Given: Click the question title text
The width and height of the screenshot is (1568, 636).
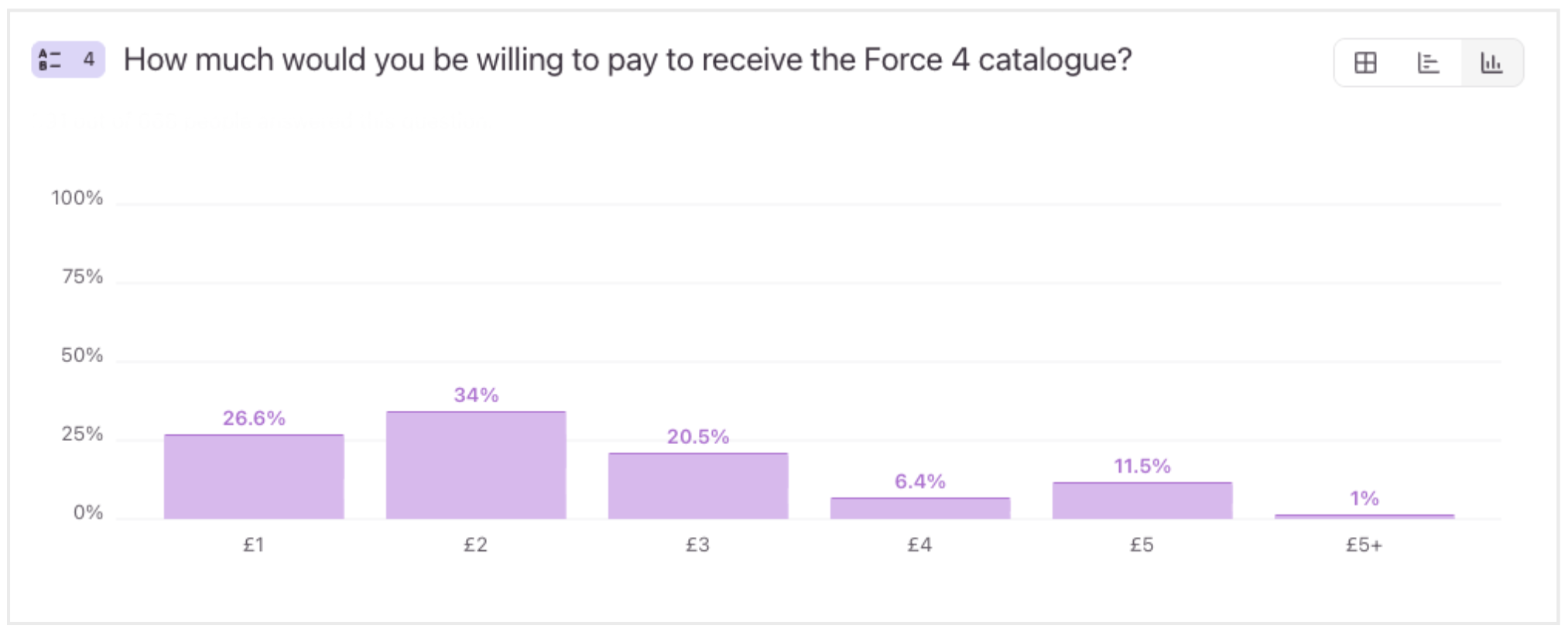Looking at the screenshot, I should (x=627, y=59).
